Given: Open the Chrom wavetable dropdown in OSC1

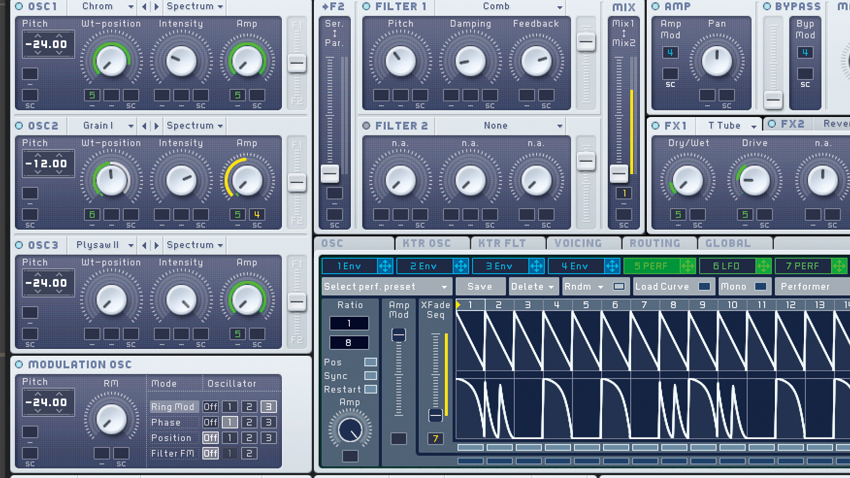Looking at the screenshot, I should pos(107,7).
